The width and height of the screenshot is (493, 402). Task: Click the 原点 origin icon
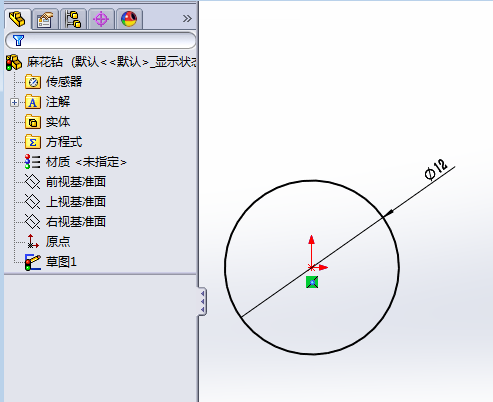click(x=33, y=241)
